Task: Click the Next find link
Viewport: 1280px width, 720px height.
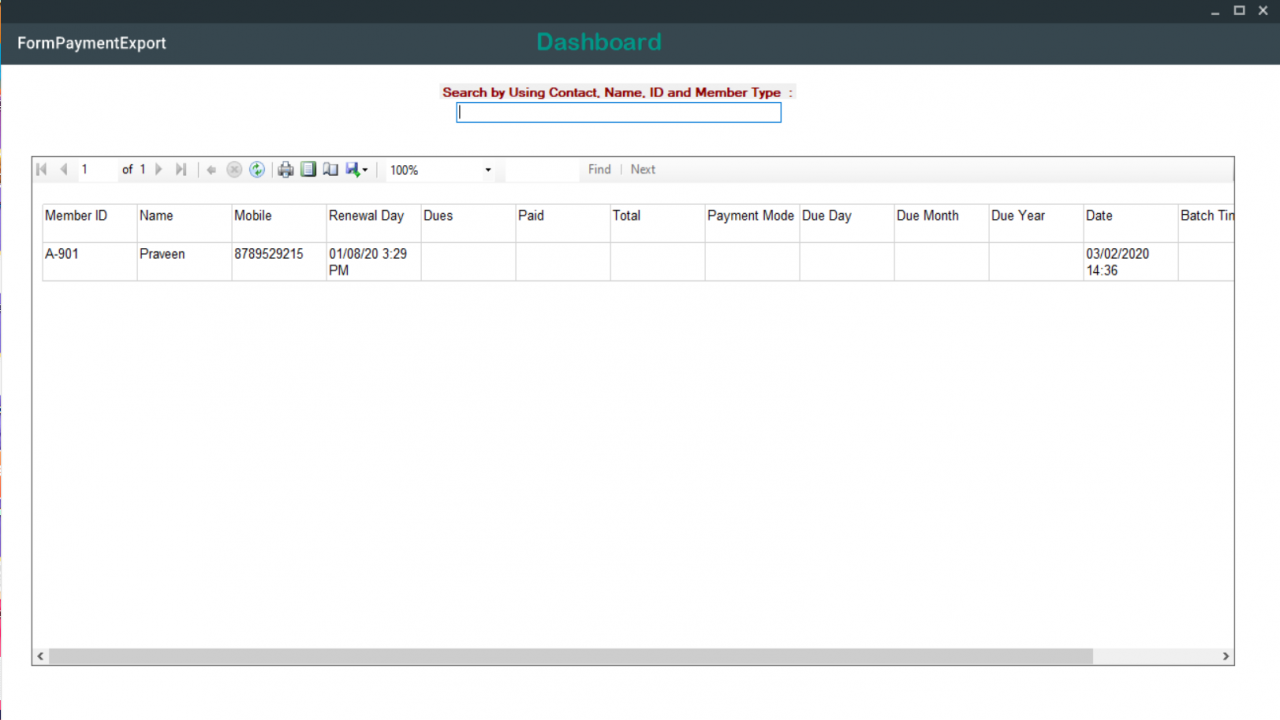Action: click(x=643, y=170)
